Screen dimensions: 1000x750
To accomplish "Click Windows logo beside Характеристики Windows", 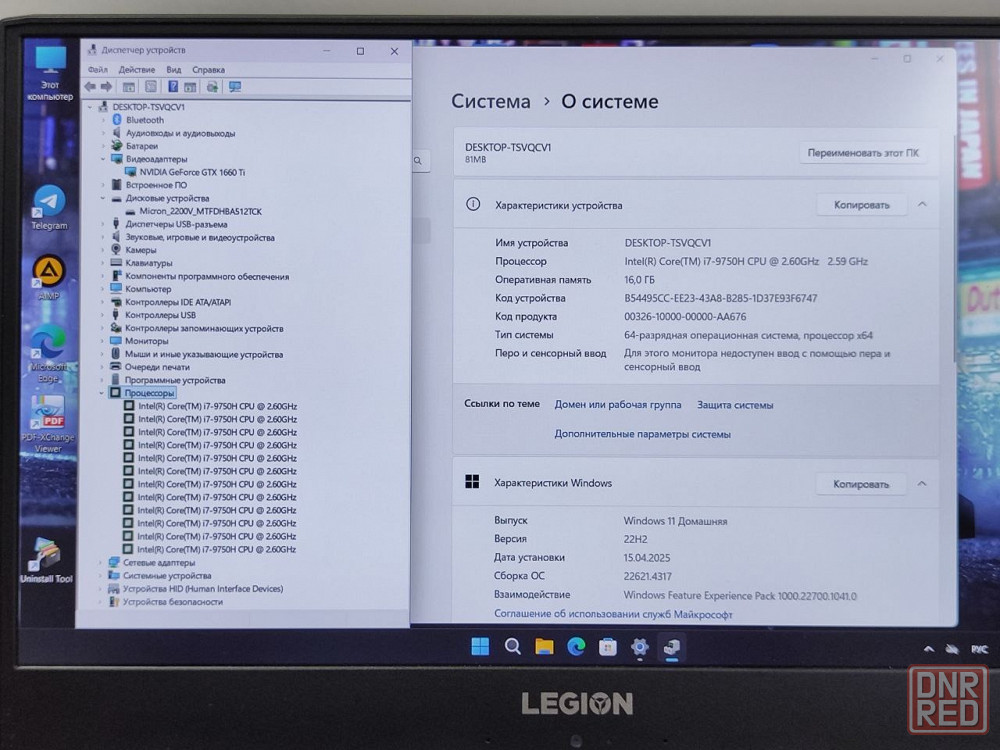I will click(472, 482).
